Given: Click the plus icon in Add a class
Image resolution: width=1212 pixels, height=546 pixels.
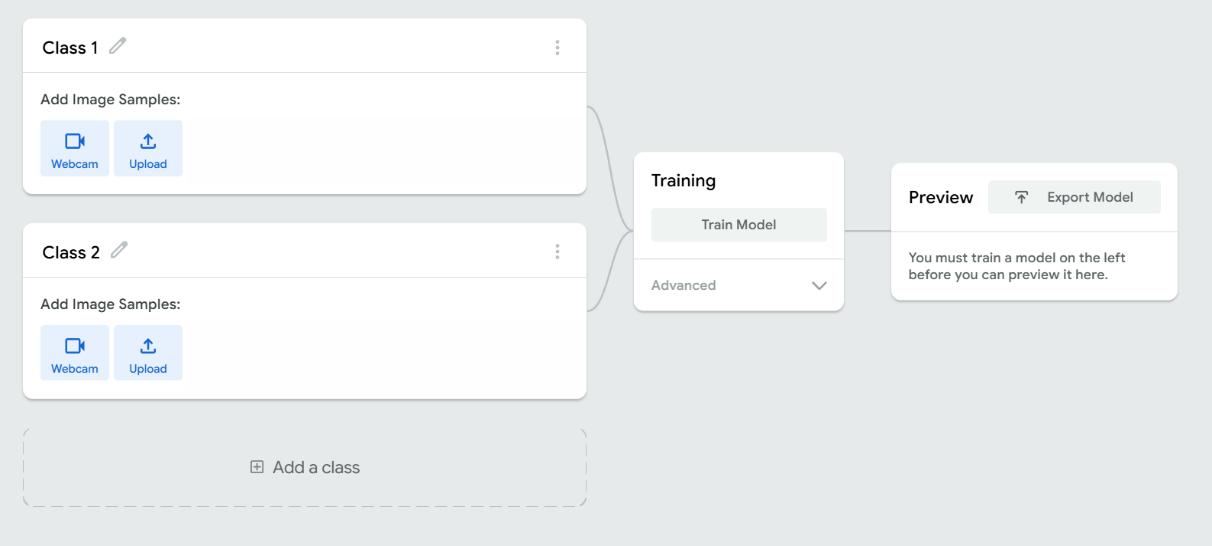Looking at the screenshot, I should click(x=257, y=467).
